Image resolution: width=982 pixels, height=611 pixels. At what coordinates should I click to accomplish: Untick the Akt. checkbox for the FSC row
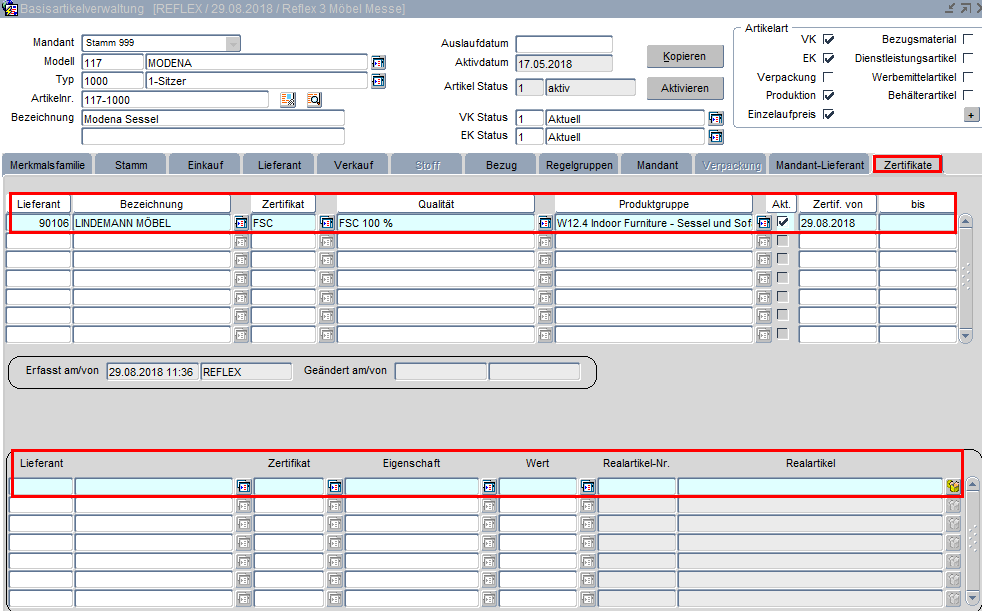point(783,222)
